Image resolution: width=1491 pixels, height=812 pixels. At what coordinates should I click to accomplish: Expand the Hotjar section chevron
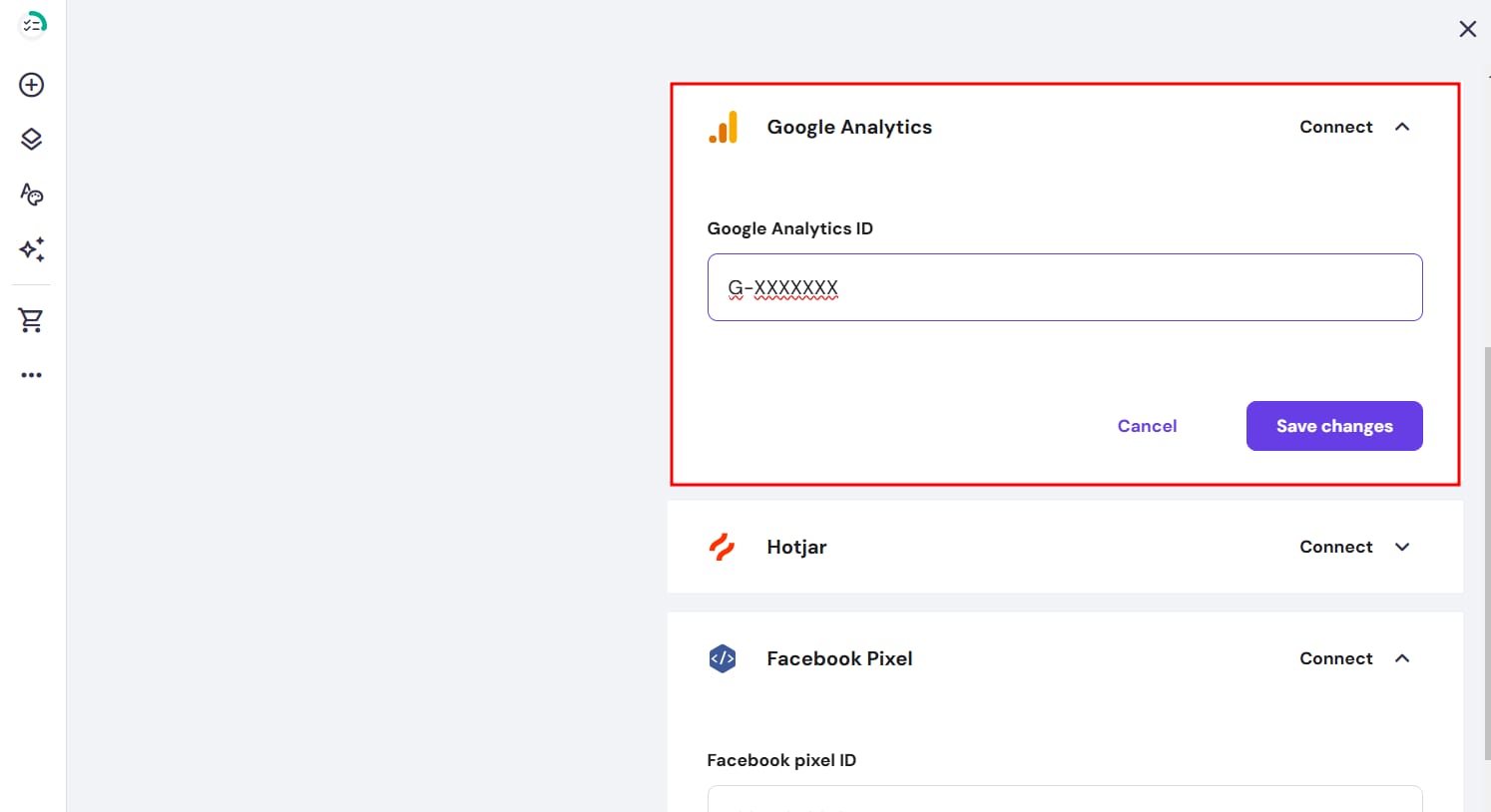coord(1402,547)
